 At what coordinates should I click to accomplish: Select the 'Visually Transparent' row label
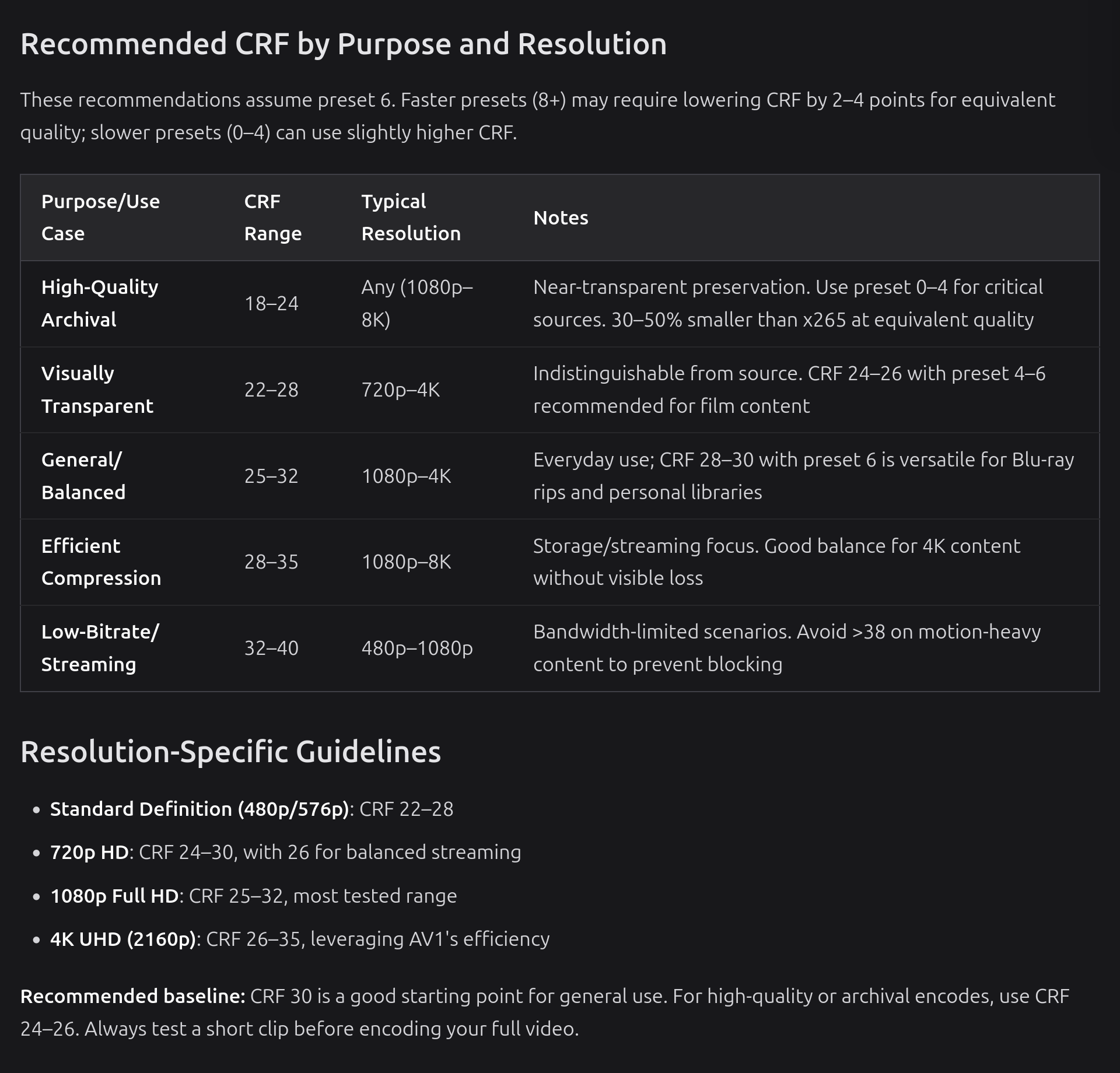[97, 390]
